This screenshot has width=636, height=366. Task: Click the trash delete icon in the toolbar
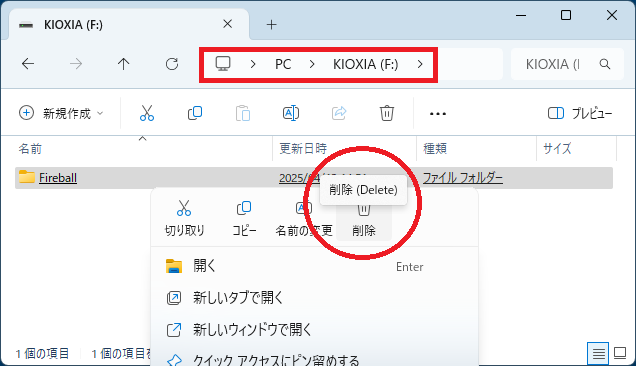pyautogui.click(x=387, y=113)
